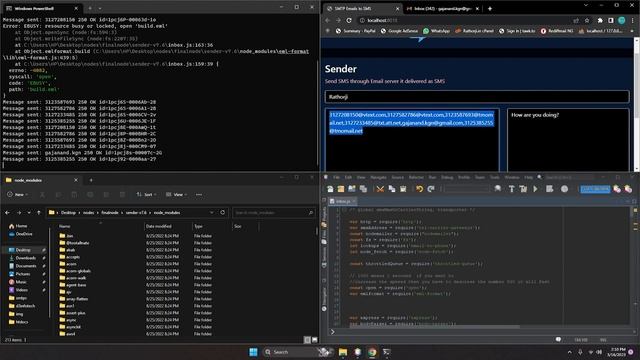Click the Debug Project icon in NetBeans toolbar
The width and height of the screenshot is (640, 360).
[550, 189]
